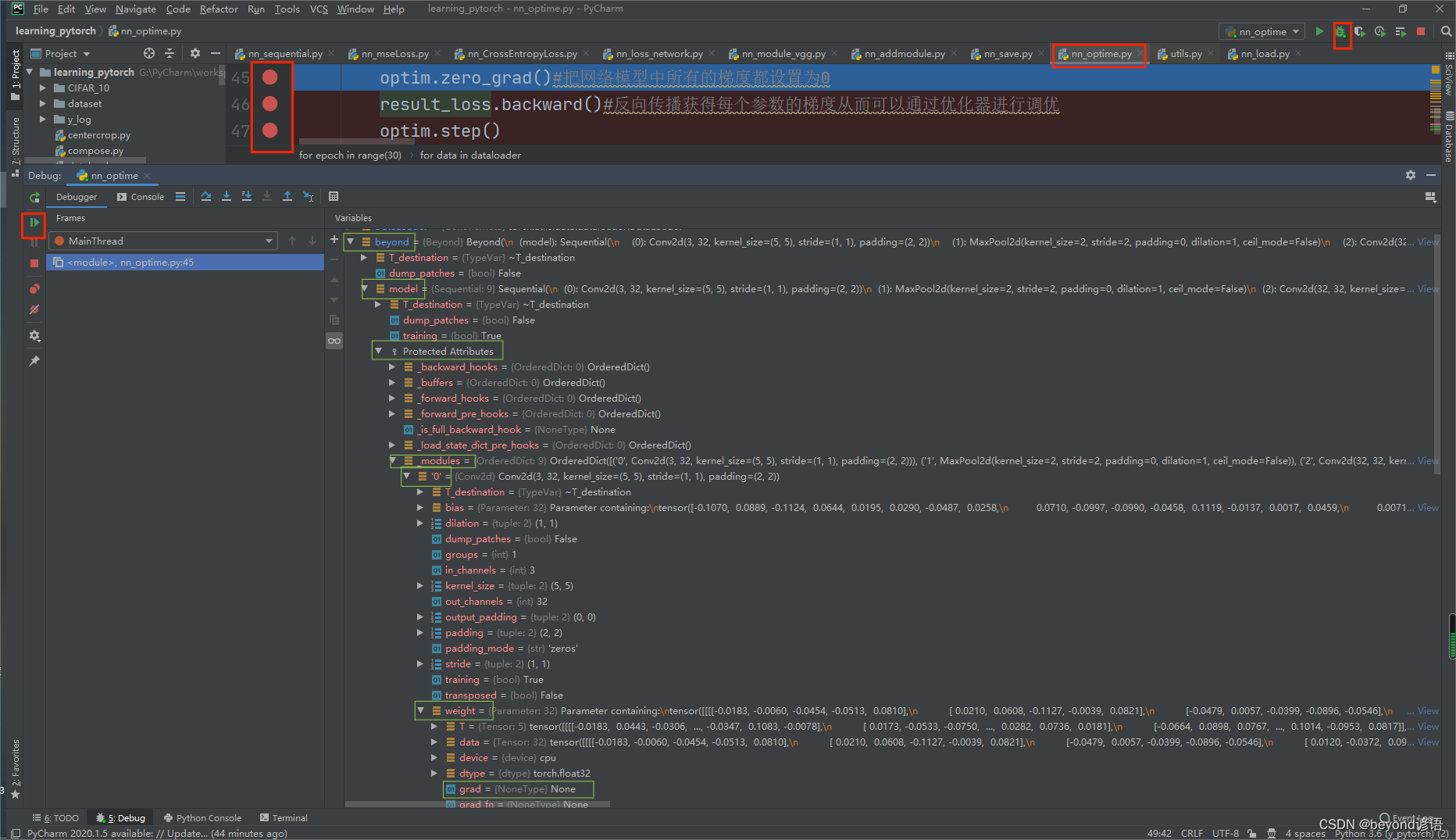Image resolution: width=1456 pixels, height=840 pixels.
Task: Expand the weight variable node
Action: pos(421,710)
